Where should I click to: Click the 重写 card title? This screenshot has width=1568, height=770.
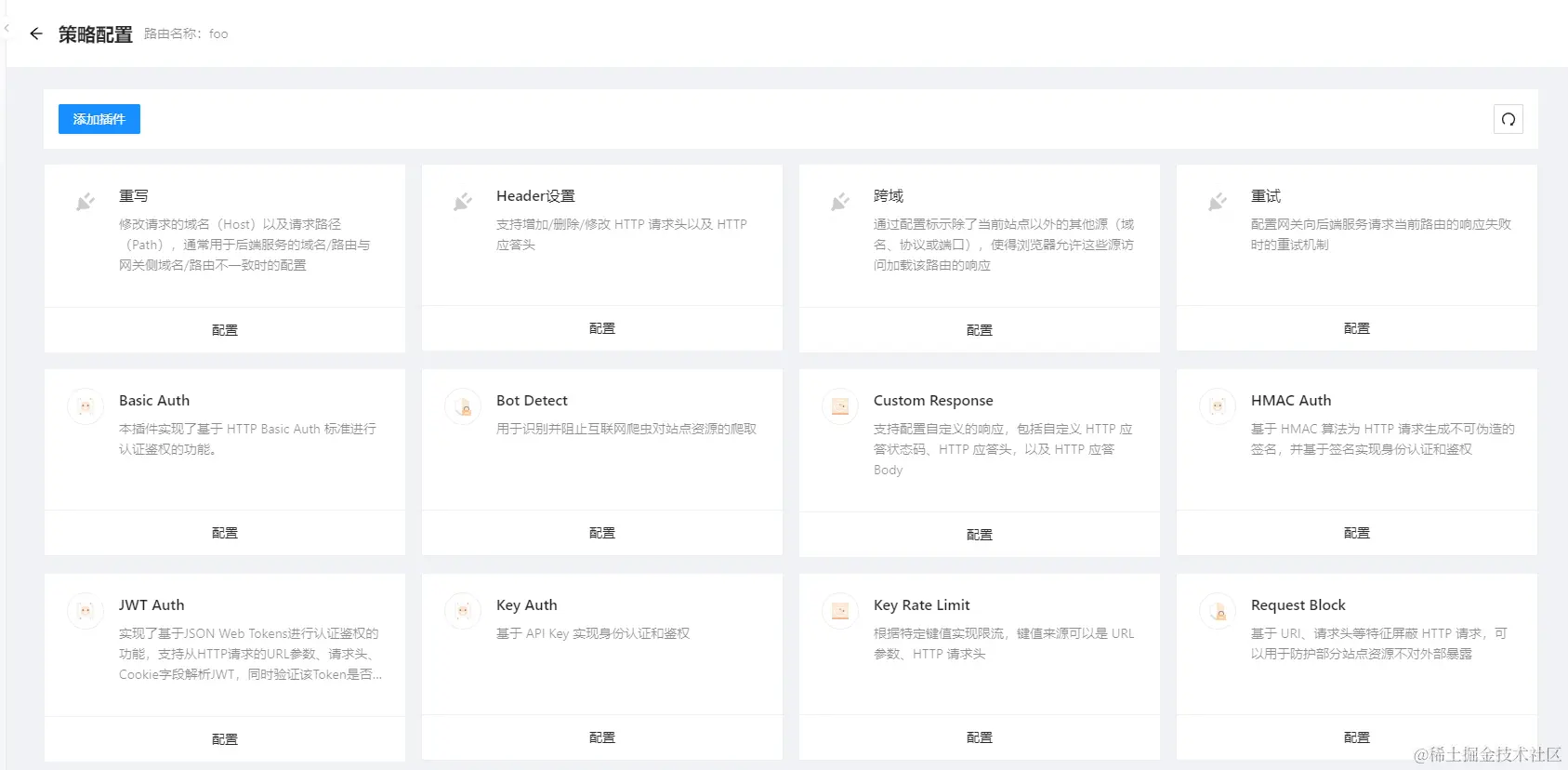pyautogui.click(x=134, y=196)
